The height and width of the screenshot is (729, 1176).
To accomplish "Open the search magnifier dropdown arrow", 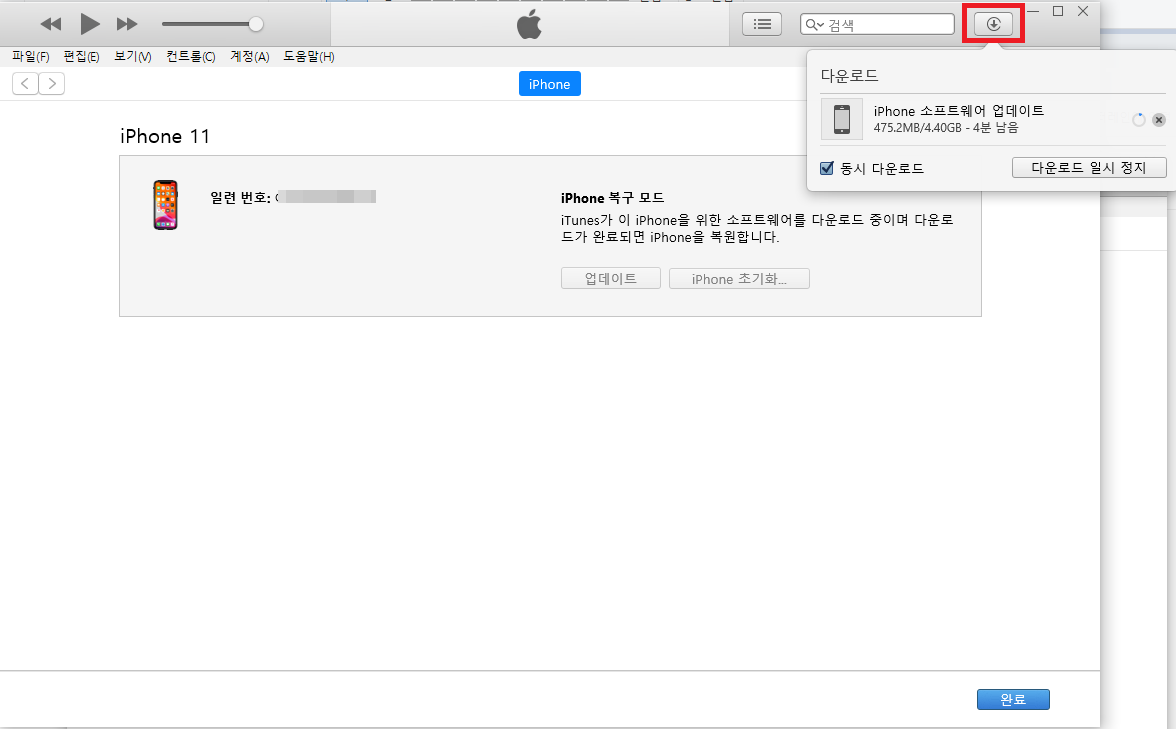I will pyautogui.click(x=814, y=25).
